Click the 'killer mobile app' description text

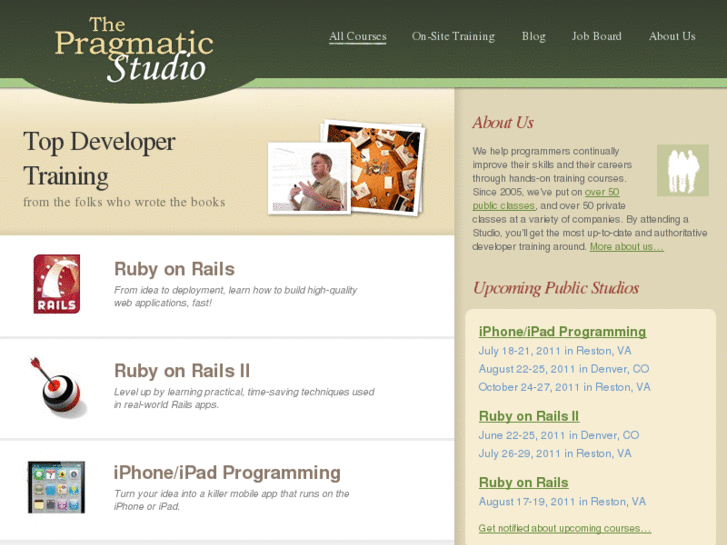(x=232, y=500)
